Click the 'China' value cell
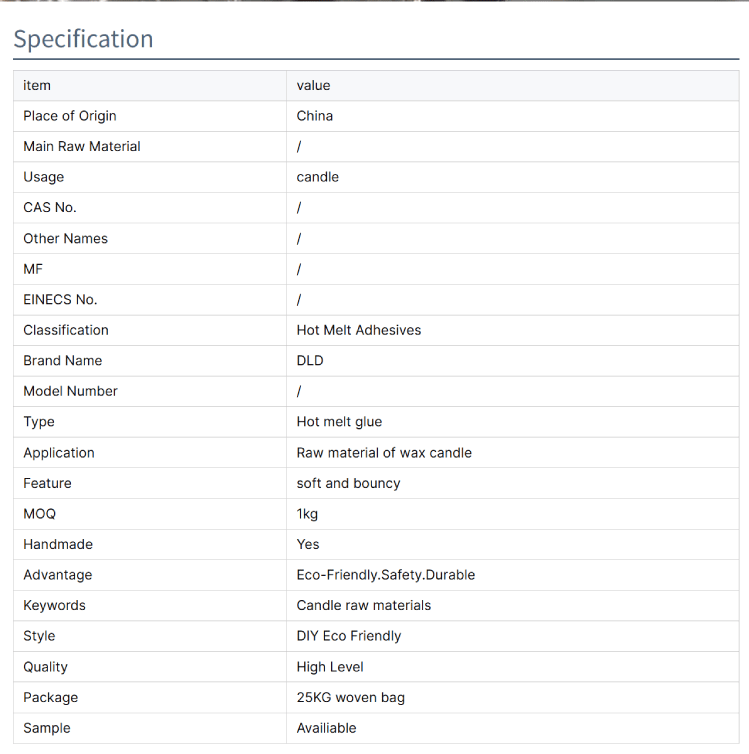The width and height of the screenshot is (749, 754). [x=315, y=116]
